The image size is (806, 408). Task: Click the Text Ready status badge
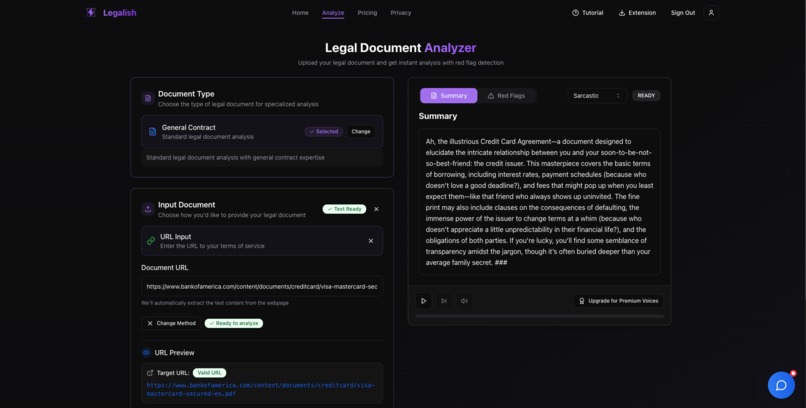point(344,209)
